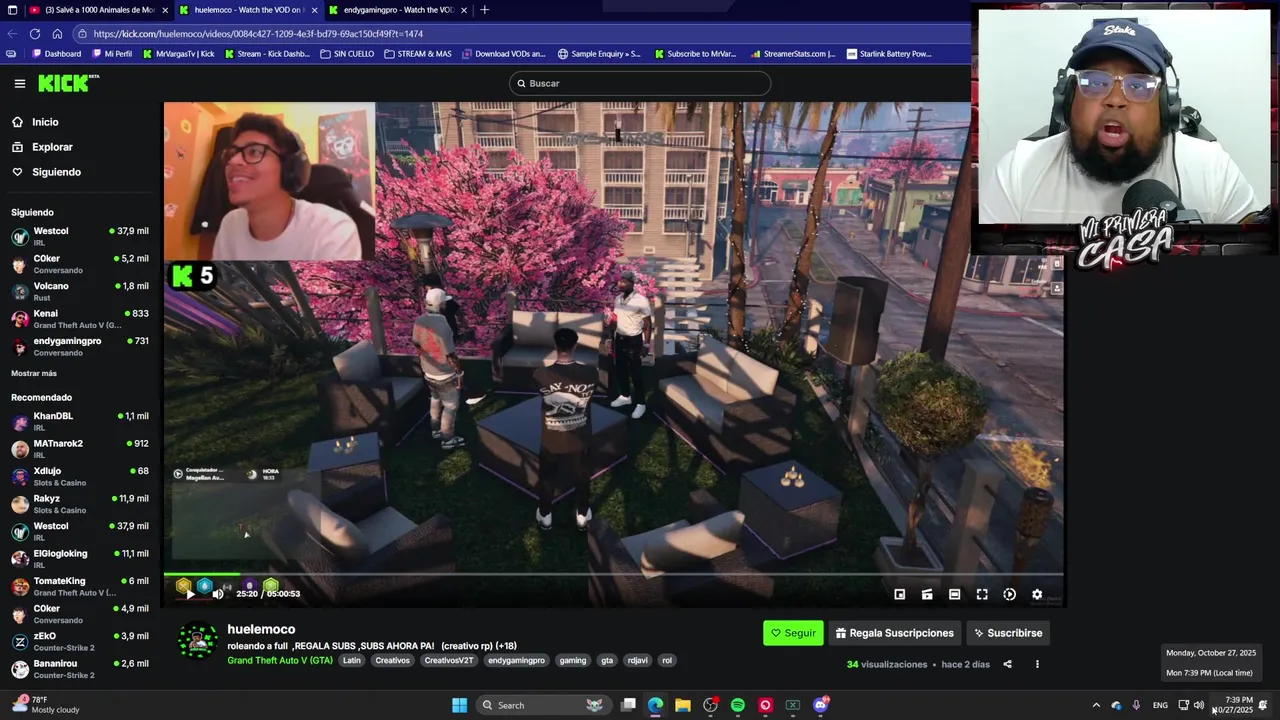The width and height of the screenshot is (1280, 720).
Task: Open playback speed control in the player
Action: (x=1010, y=594)
